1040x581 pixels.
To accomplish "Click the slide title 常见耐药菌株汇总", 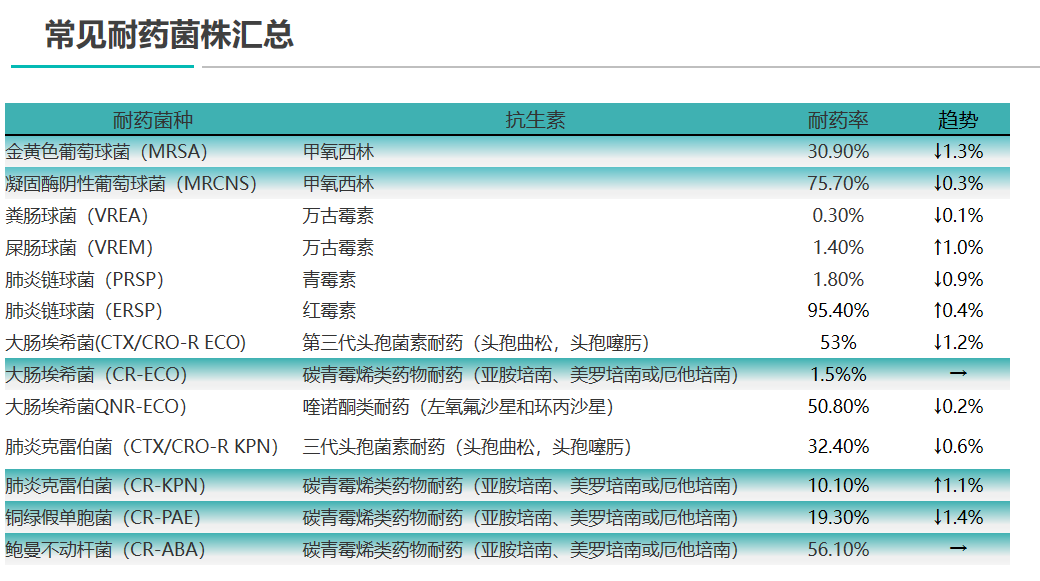I will pos(169,35).
